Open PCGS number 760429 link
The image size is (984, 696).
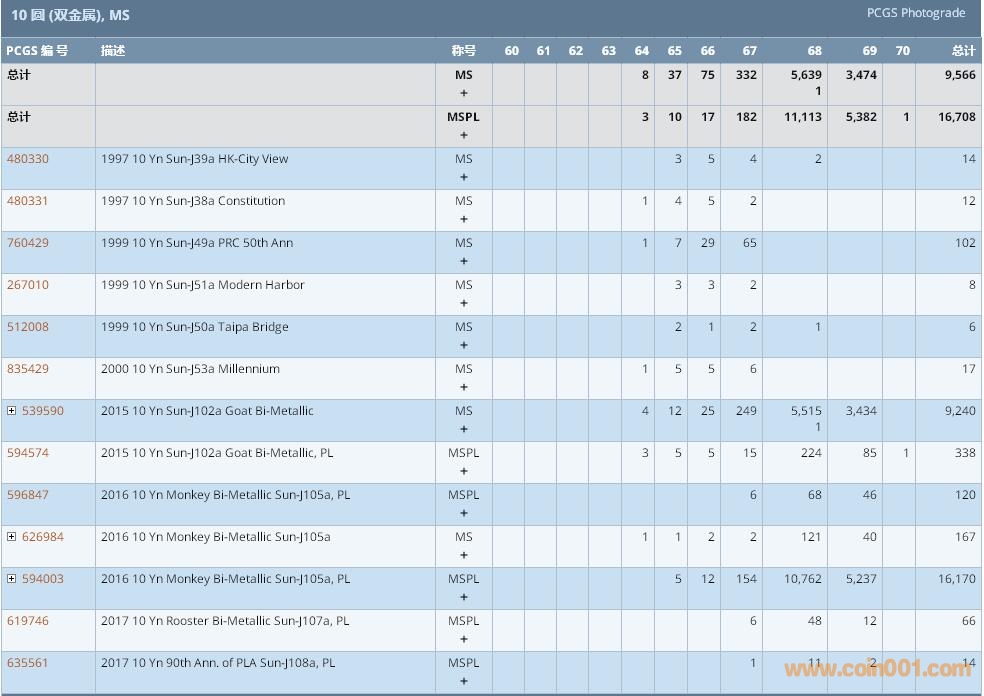[28, 243]
